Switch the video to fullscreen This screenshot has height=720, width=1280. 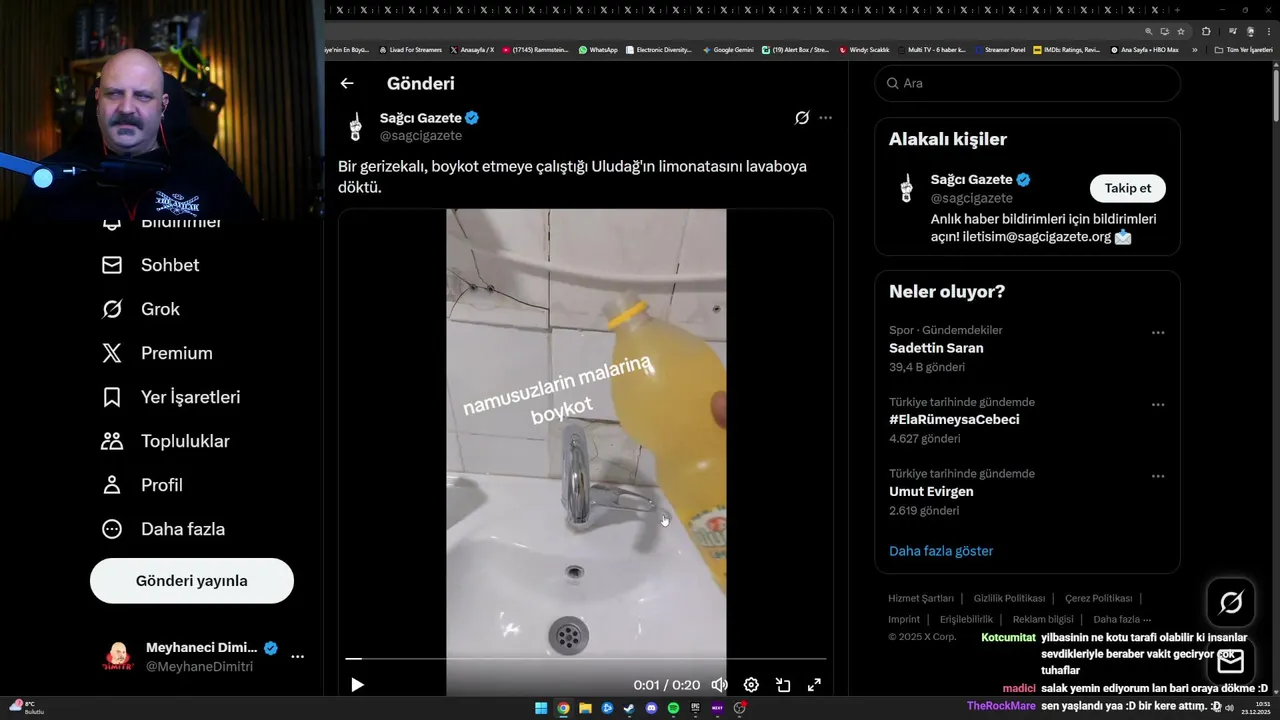(814, 685)
